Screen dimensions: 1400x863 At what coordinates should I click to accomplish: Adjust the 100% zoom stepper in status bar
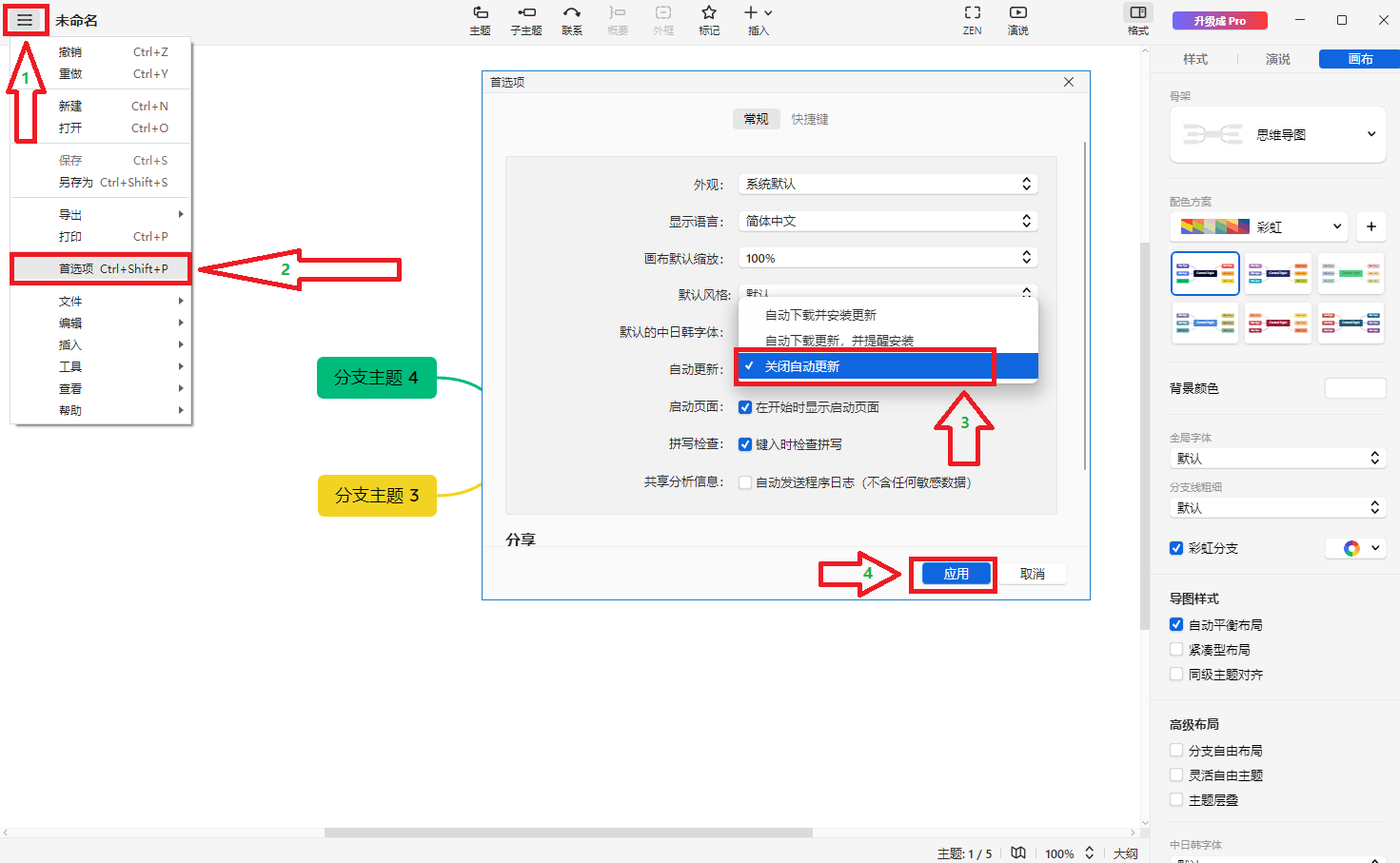point(1089,853)
